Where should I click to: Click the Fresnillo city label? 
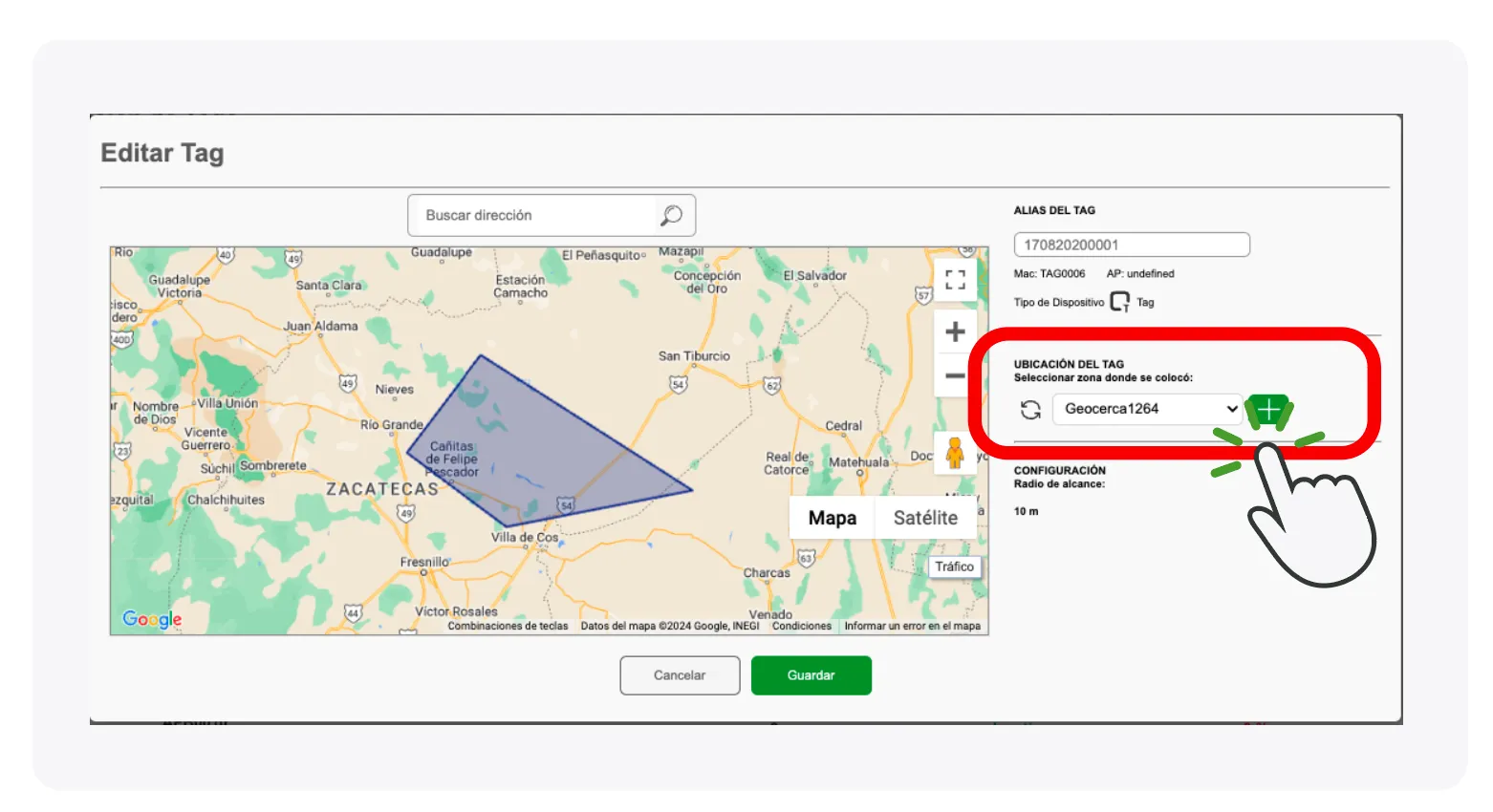[x=424, y=562]
